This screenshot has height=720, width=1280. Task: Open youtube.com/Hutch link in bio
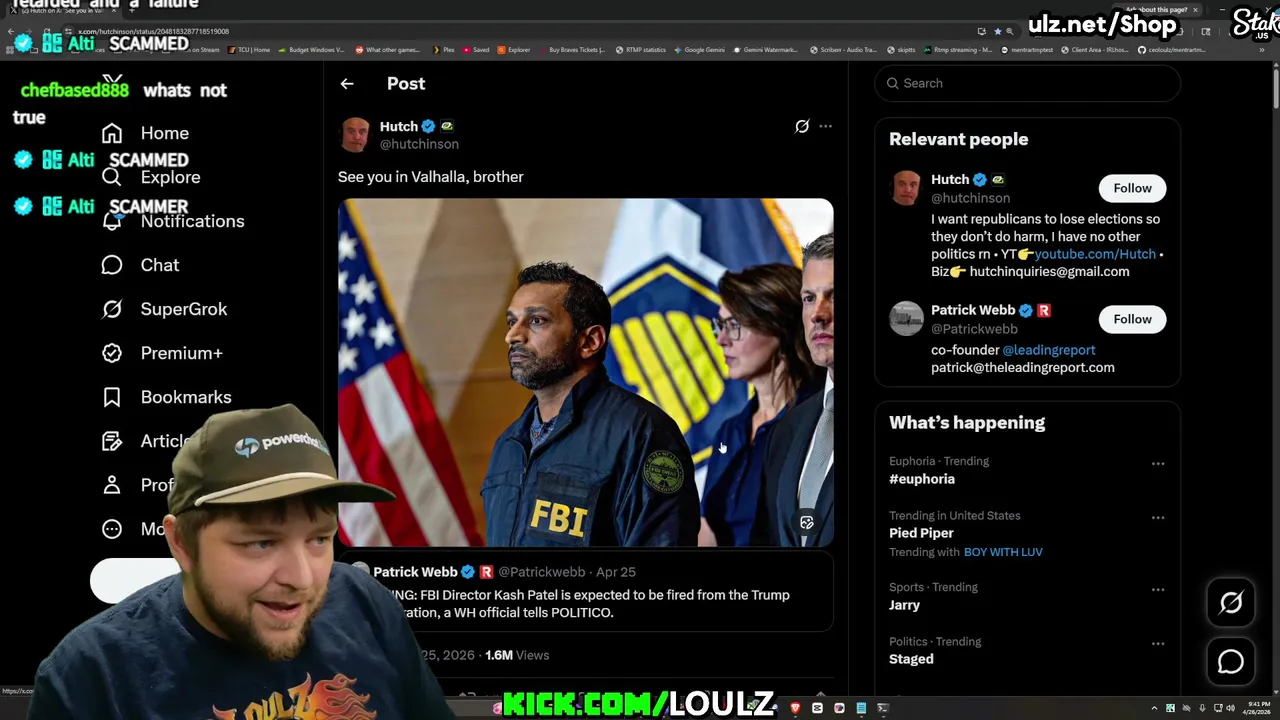pos(1095,254)
